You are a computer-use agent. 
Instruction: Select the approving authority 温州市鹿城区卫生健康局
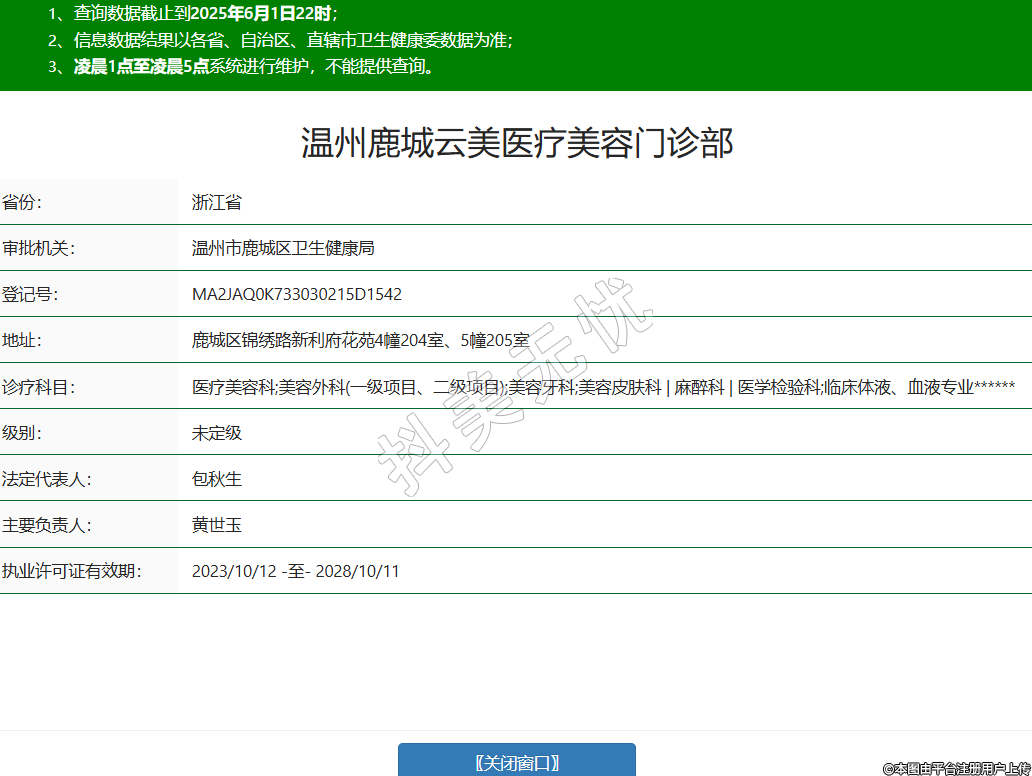283,248
